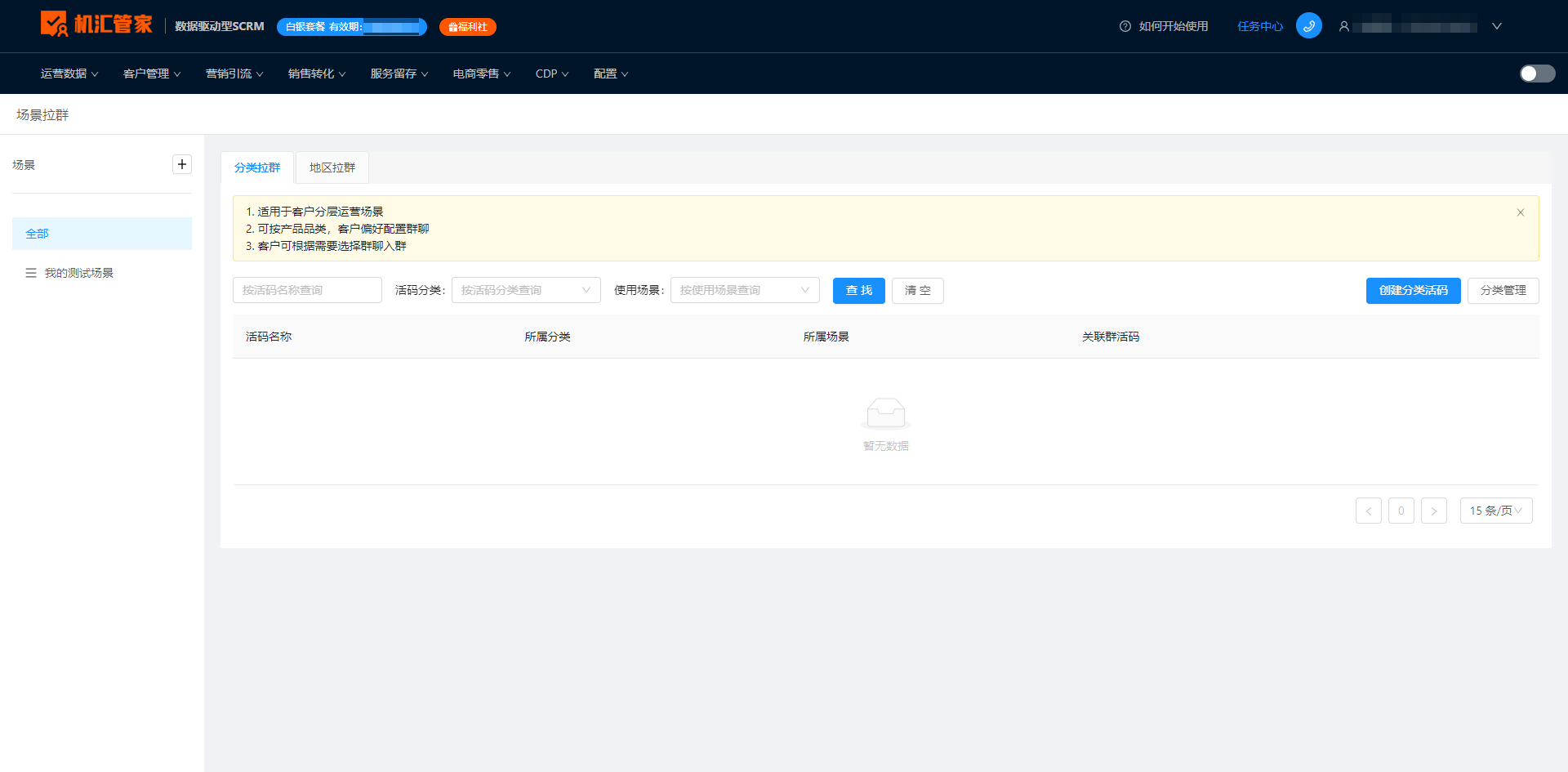Go to previous page arrow

pos(1369,511)
